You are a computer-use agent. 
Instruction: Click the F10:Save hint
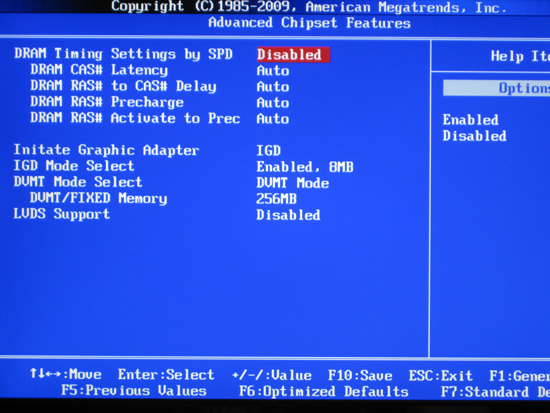coord(360,376)
